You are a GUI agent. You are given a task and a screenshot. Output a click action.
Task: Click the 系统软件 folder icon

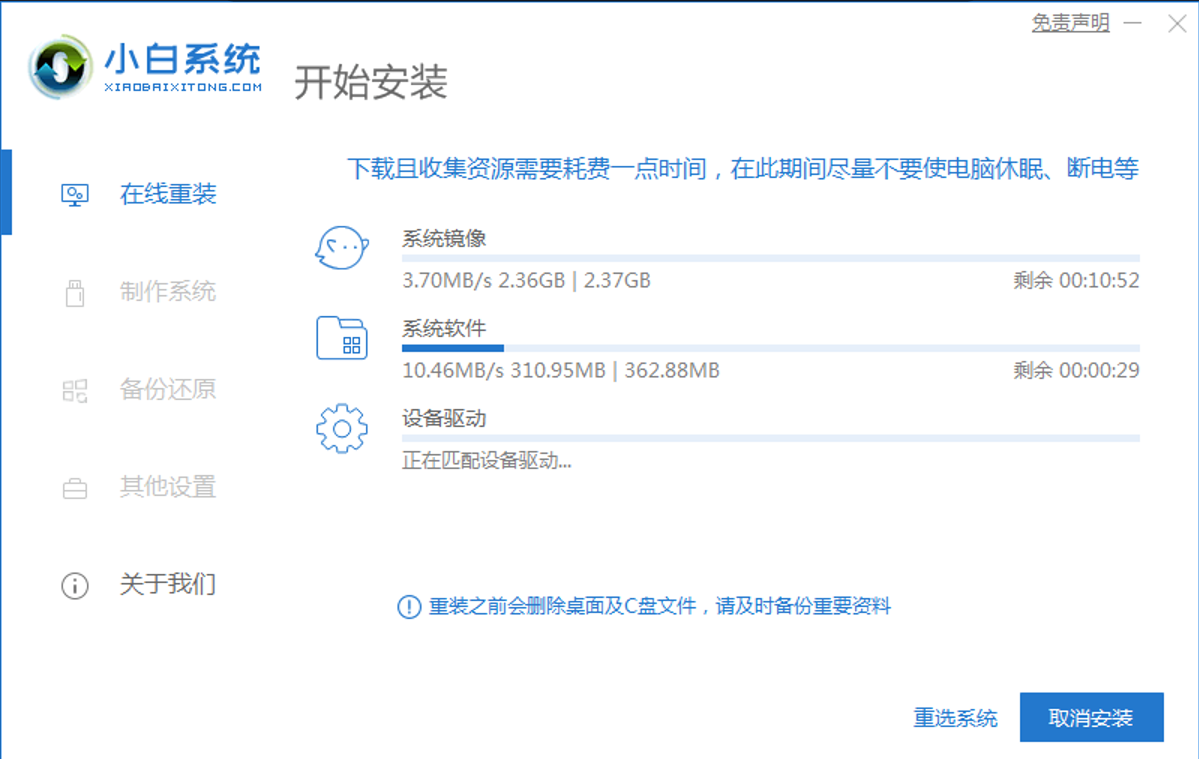342,339
